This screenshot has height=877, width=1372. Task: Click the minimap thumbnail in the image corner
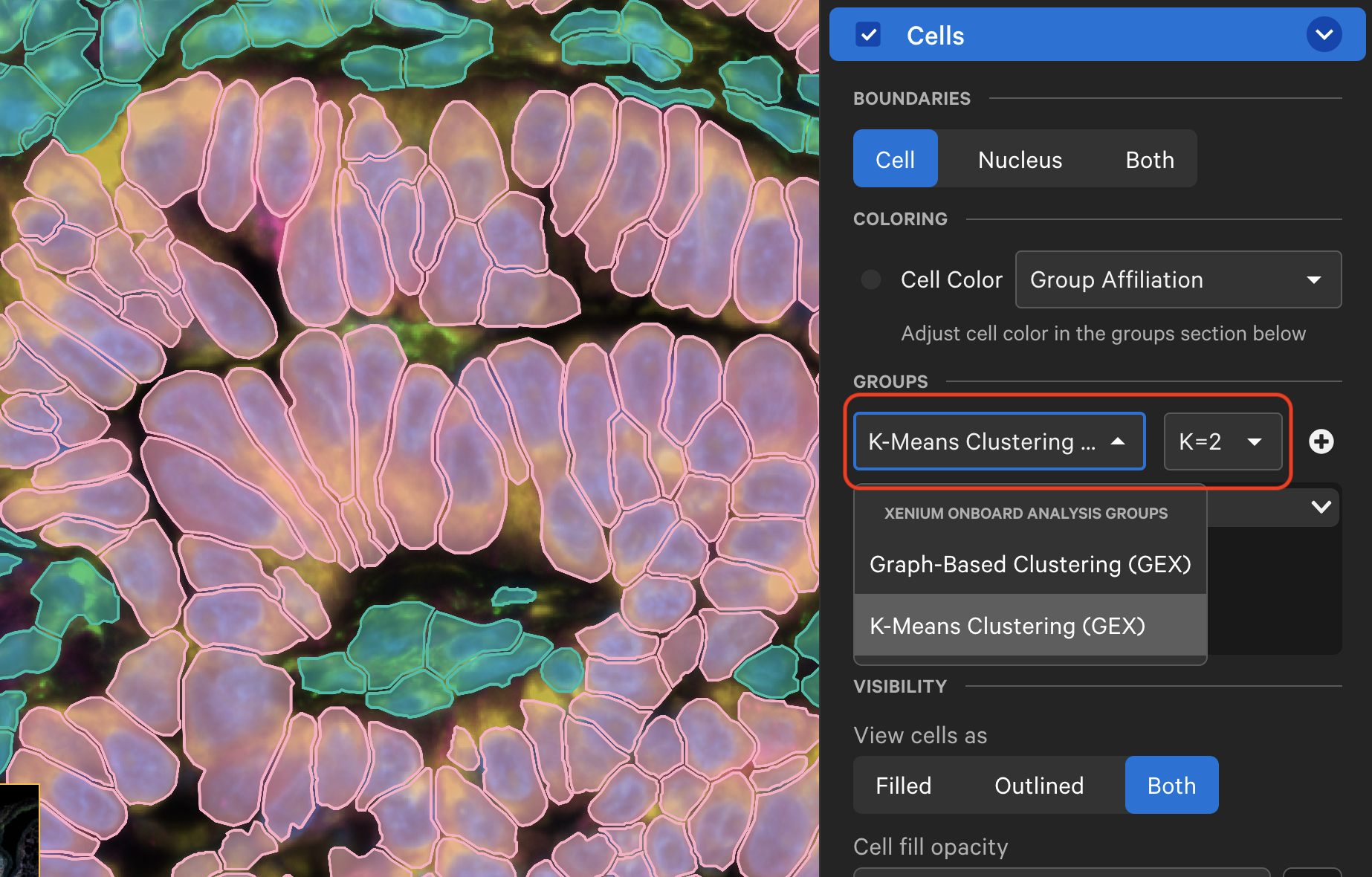pos(19,830)
